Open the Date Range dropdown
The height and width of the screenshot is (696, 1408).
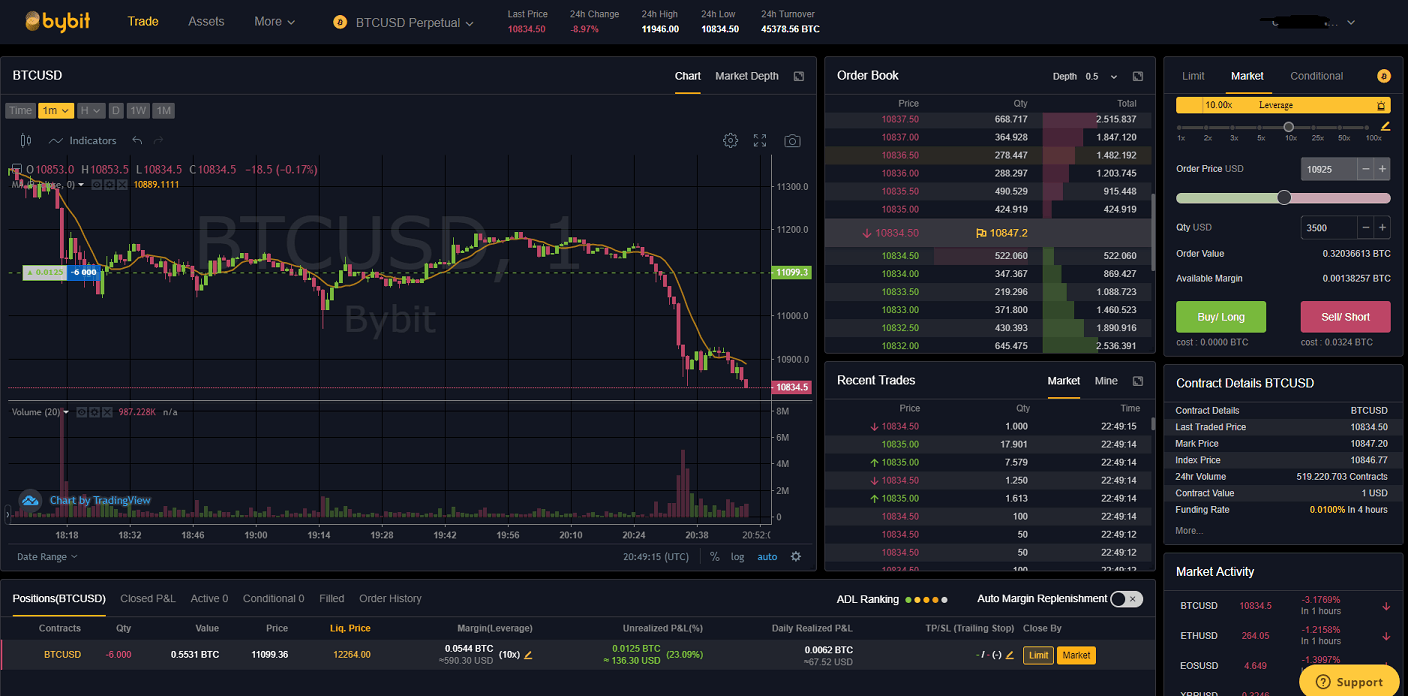click(x=47, y=557)
